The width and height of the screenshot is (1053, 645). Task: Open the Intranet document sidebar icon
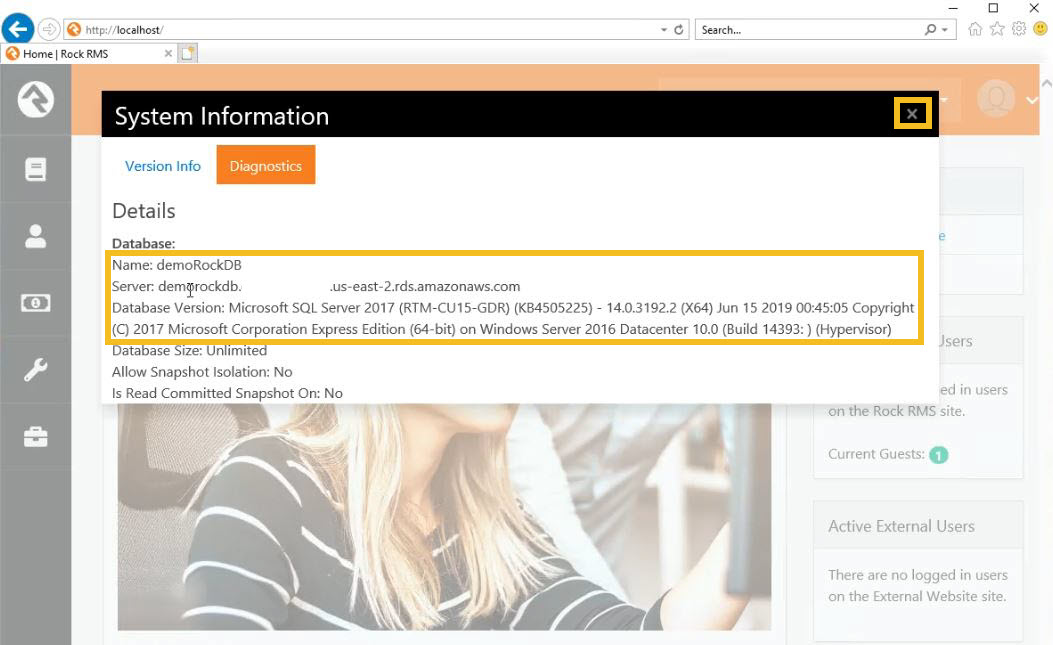click(x=36, y=169)
